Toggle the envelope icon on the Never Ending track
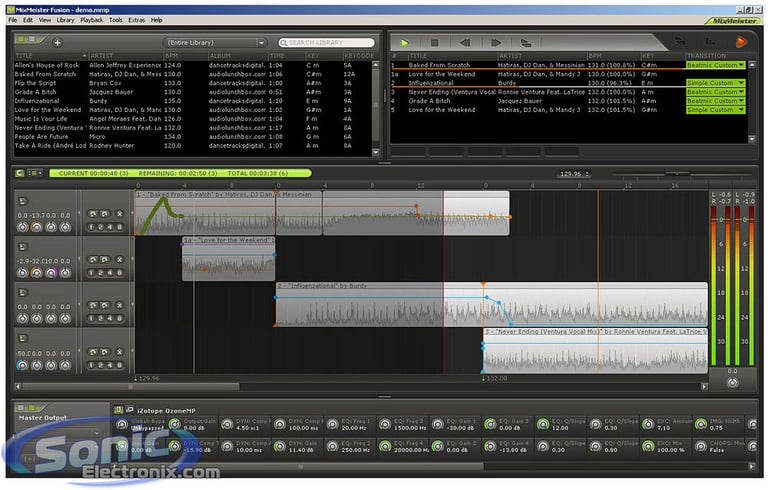 23,338
